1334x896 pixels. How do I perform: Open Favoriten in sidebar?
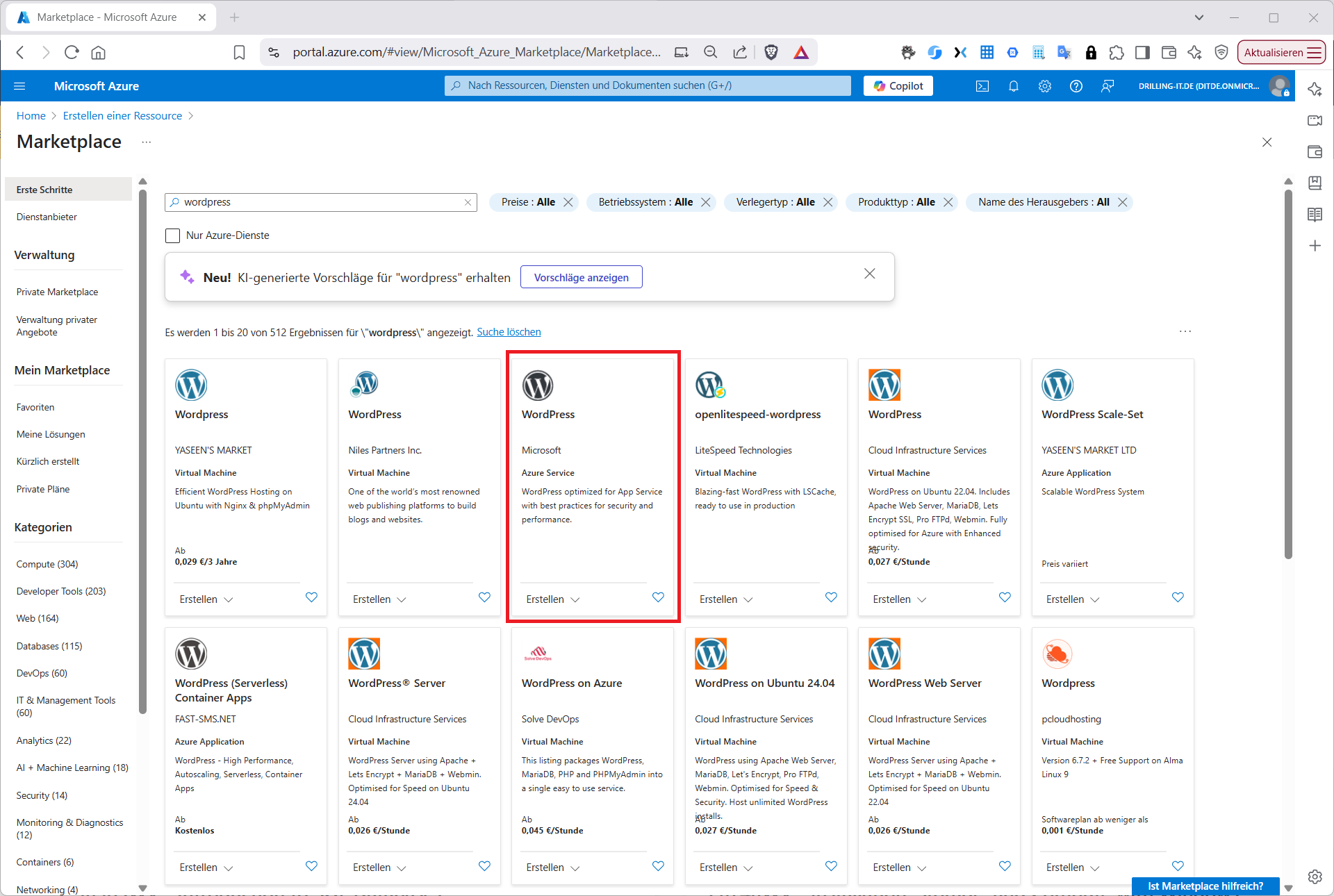(35, 407)
